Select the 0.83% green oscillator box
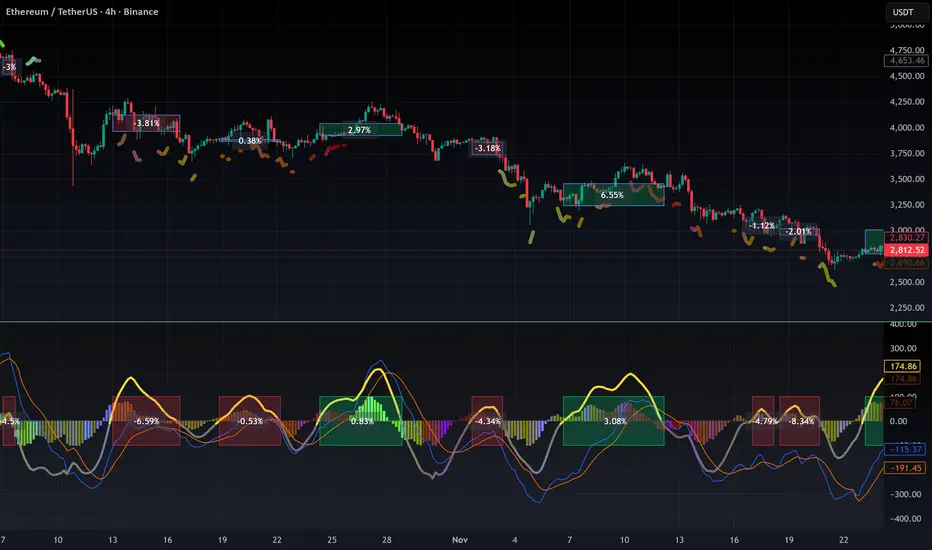The width and height of the screenshot is (932, 550). pos(360,421)
